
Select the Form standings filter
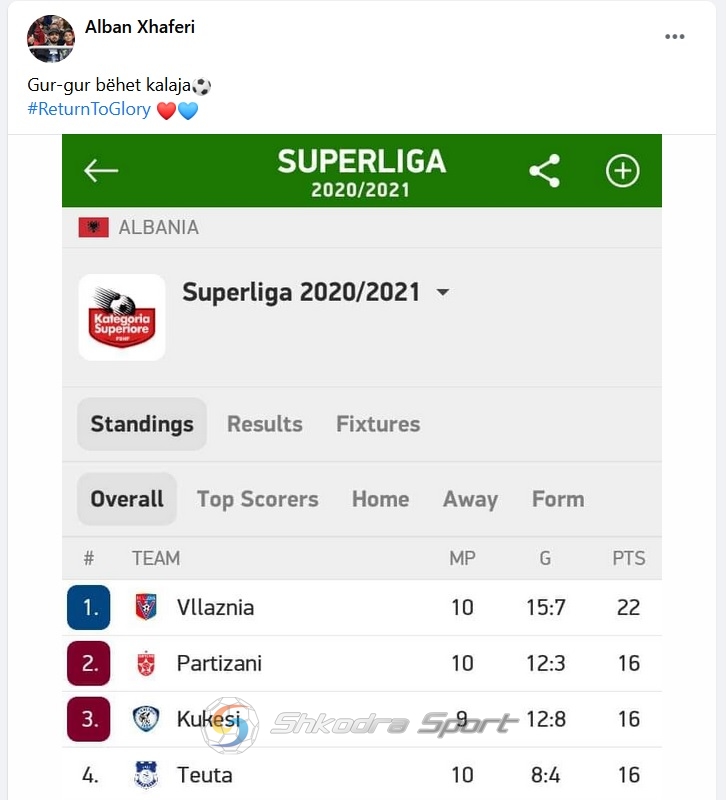point(558,499)
